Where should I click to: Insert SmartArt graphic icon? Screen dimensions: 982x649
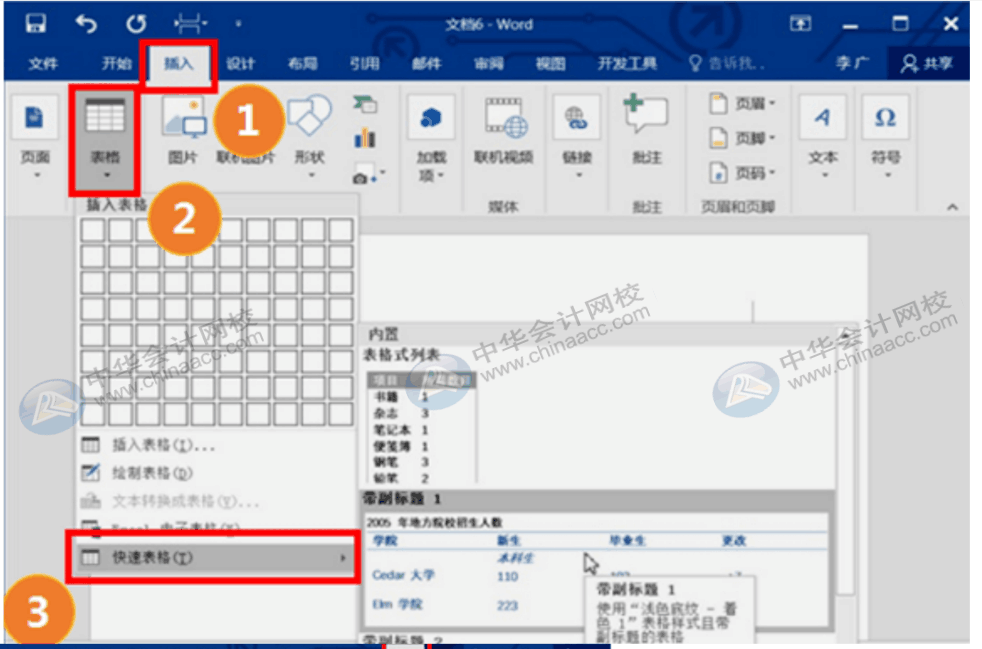[365, 104]
